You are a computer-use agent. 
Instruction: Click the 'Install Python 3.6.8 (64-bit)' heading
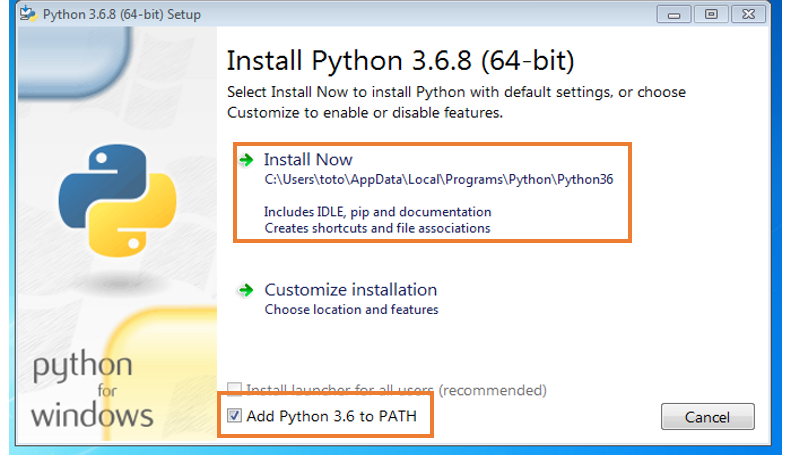401,61
